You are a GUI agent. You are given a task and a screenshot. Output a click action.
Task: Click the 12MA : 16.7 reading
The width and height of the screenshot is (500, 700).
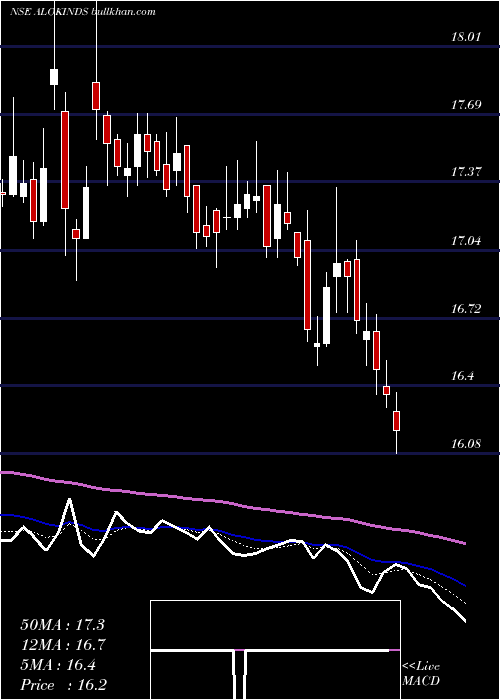[62, 645]
